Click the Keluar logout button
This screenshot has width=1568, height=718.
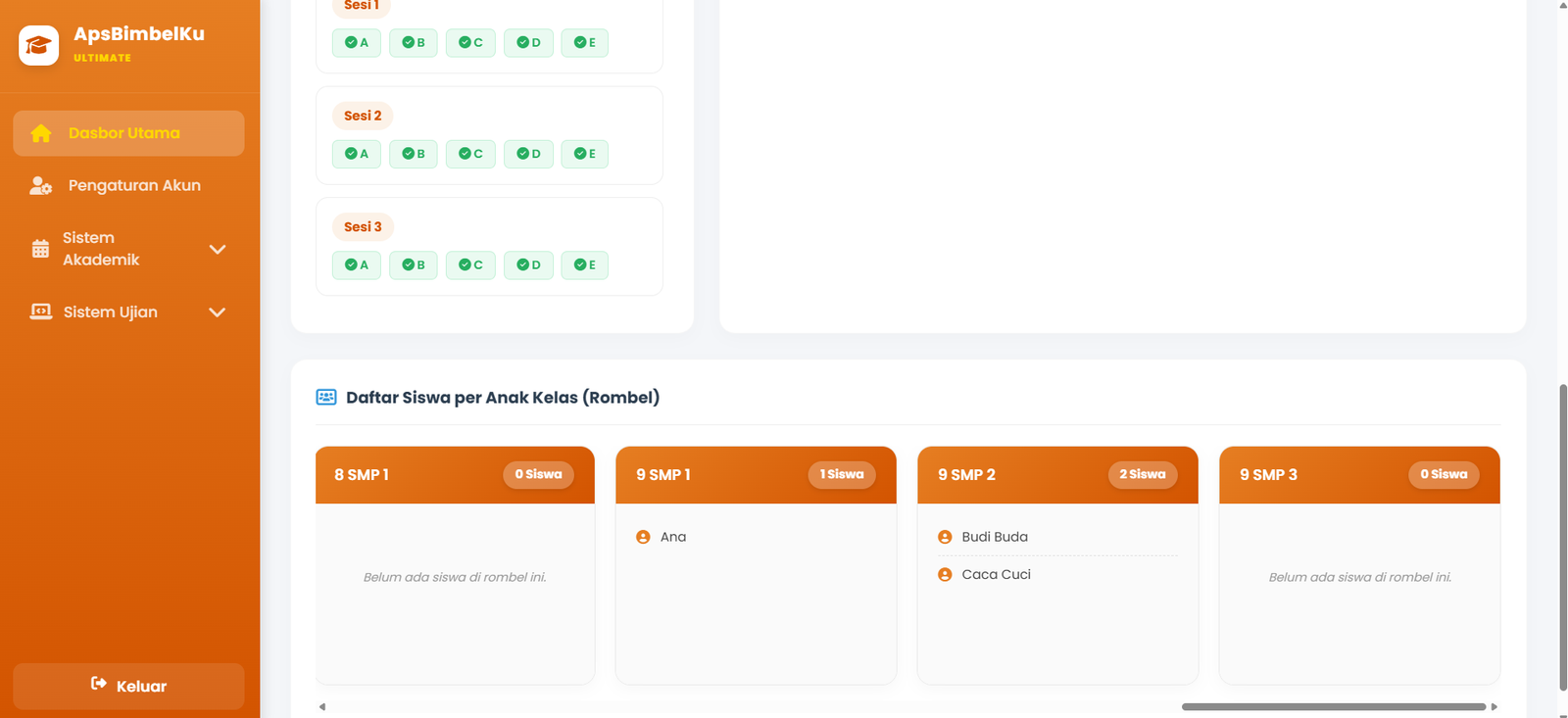point(128,686)
